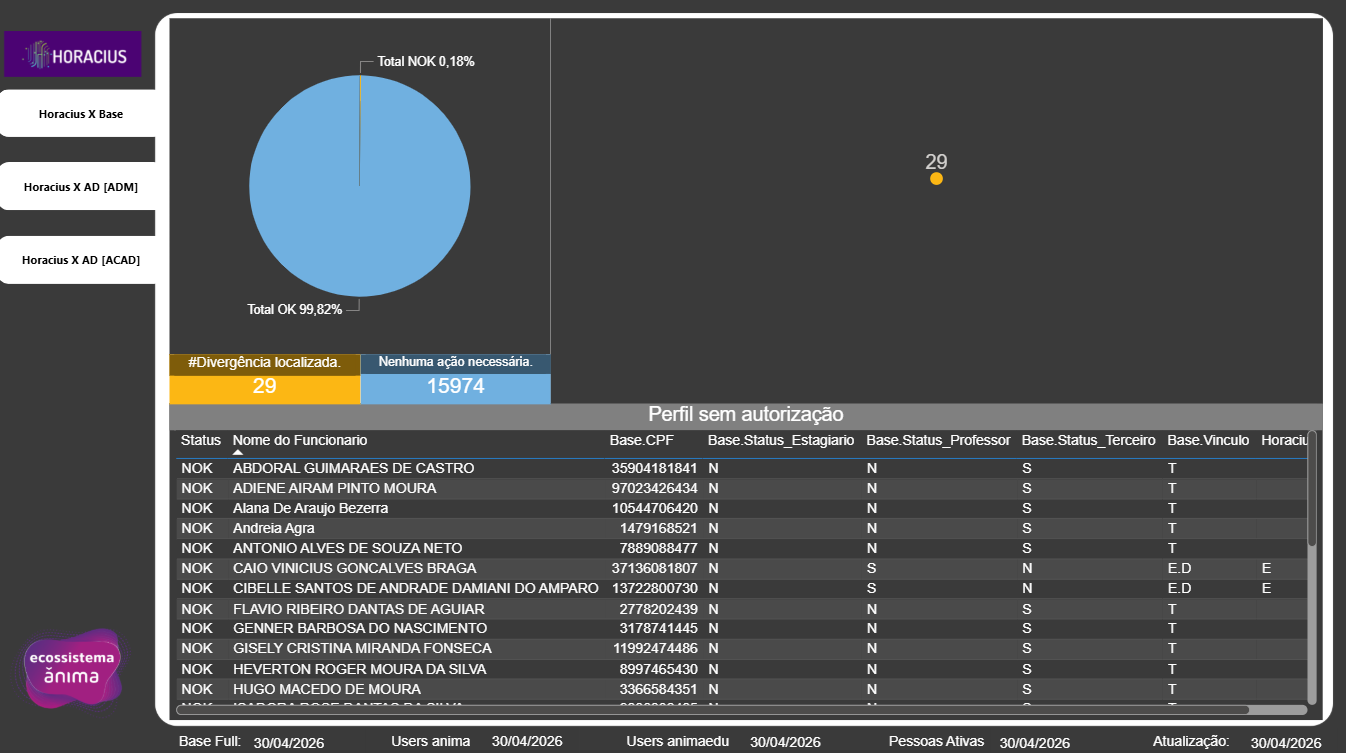
Task: Select row ANTONIO ALVES DE SOUZA NETO
Action: point(741,548)
